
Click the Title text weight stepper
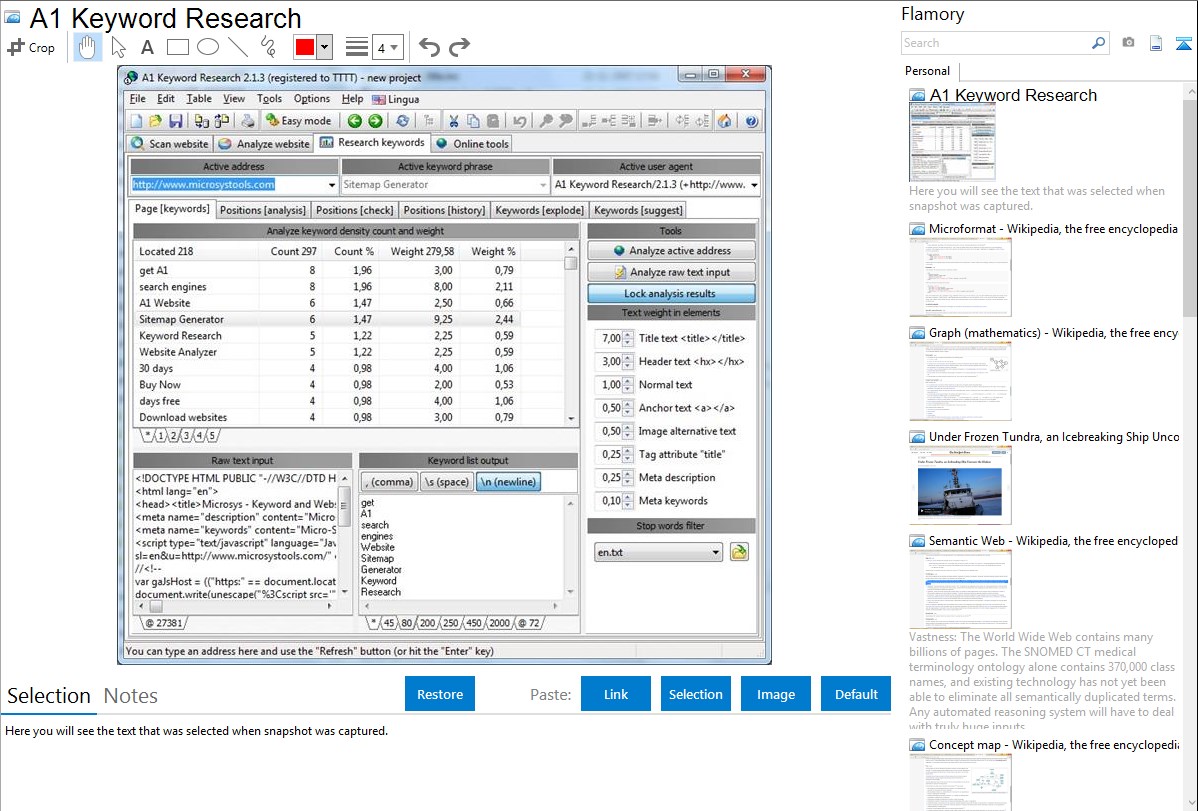628,338
